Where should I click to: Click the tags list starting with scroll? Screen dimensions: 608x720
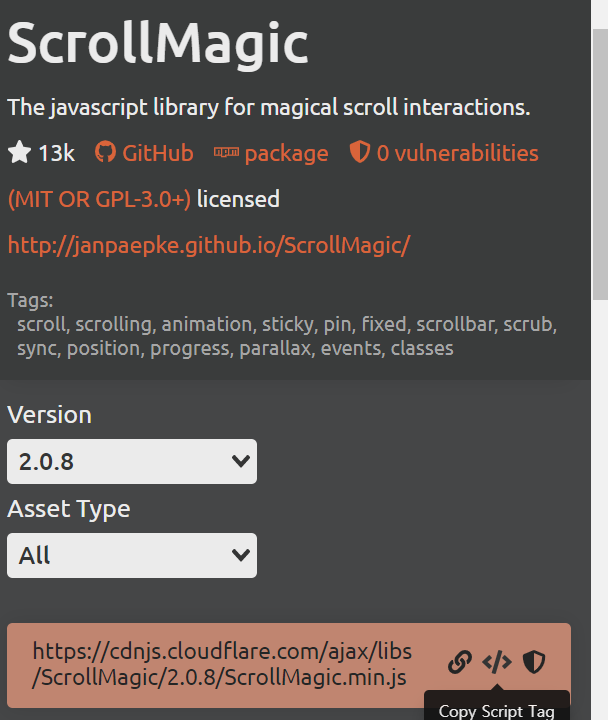(287, 337)
